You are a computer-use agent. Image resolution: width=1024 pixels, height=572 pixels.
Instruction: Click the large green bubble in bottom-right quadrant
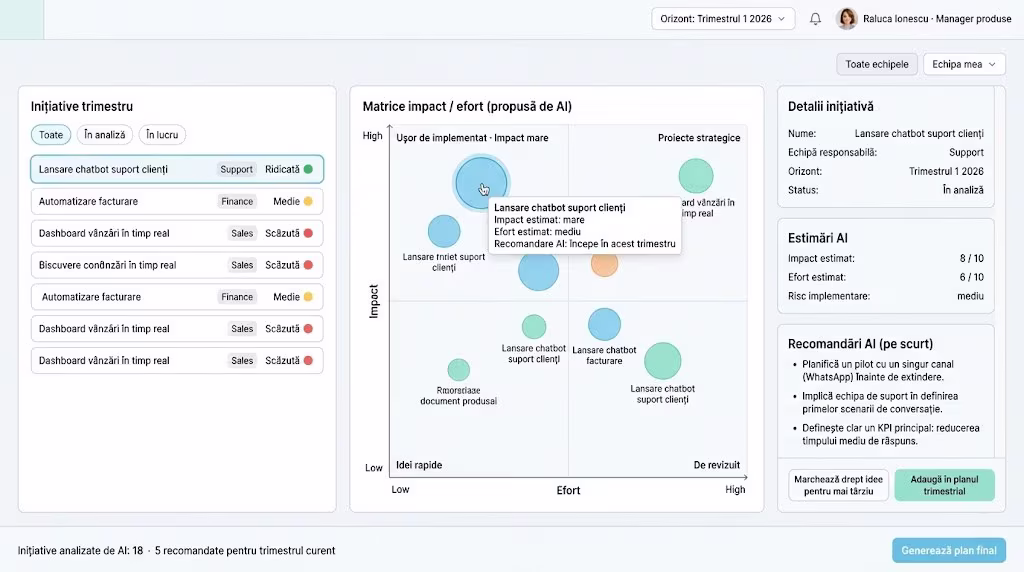click(x=662, y=361)
